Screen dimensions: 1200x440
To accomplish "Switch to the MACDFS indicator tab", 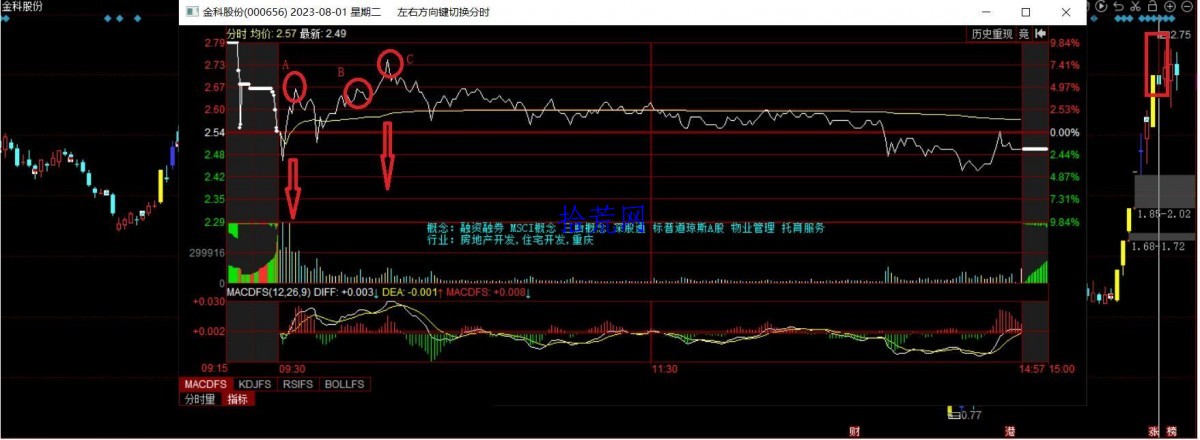I will (x=205, y=384).
